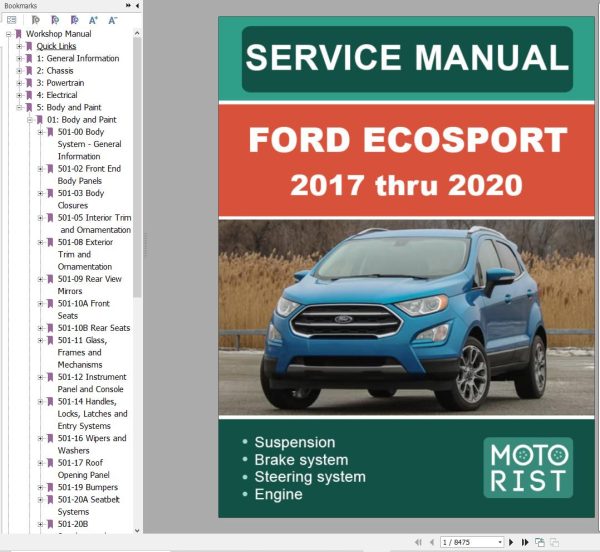Open the Quick Links bookmark
The image size is (600, 552).
point(56,46)
